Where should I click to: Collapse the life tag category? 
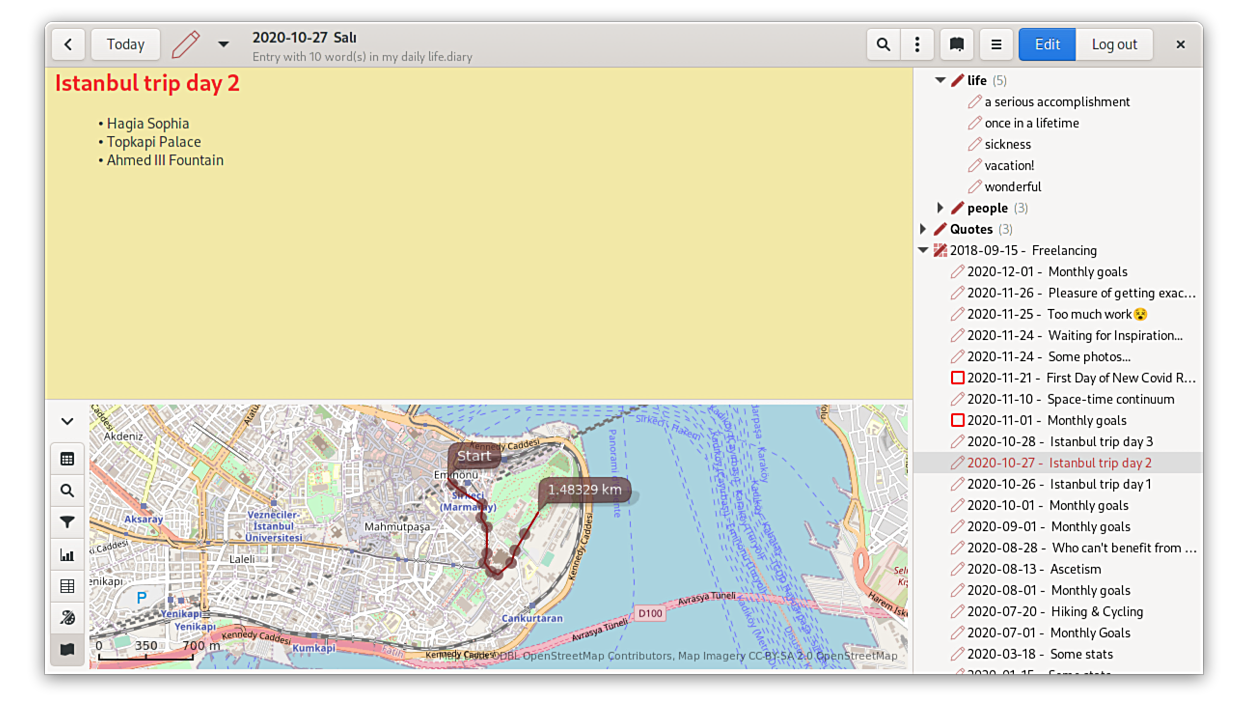[x=940, y=80]
